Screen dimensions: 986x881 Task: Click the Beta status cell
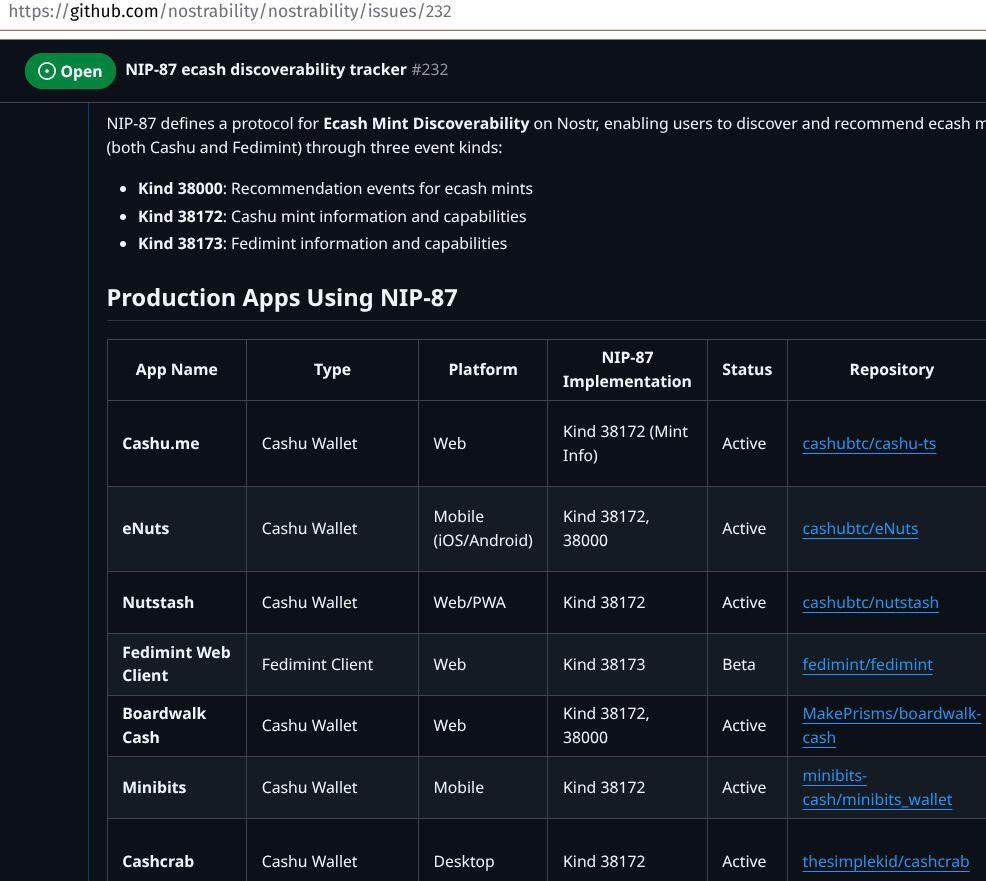click(x=747, y=664)
